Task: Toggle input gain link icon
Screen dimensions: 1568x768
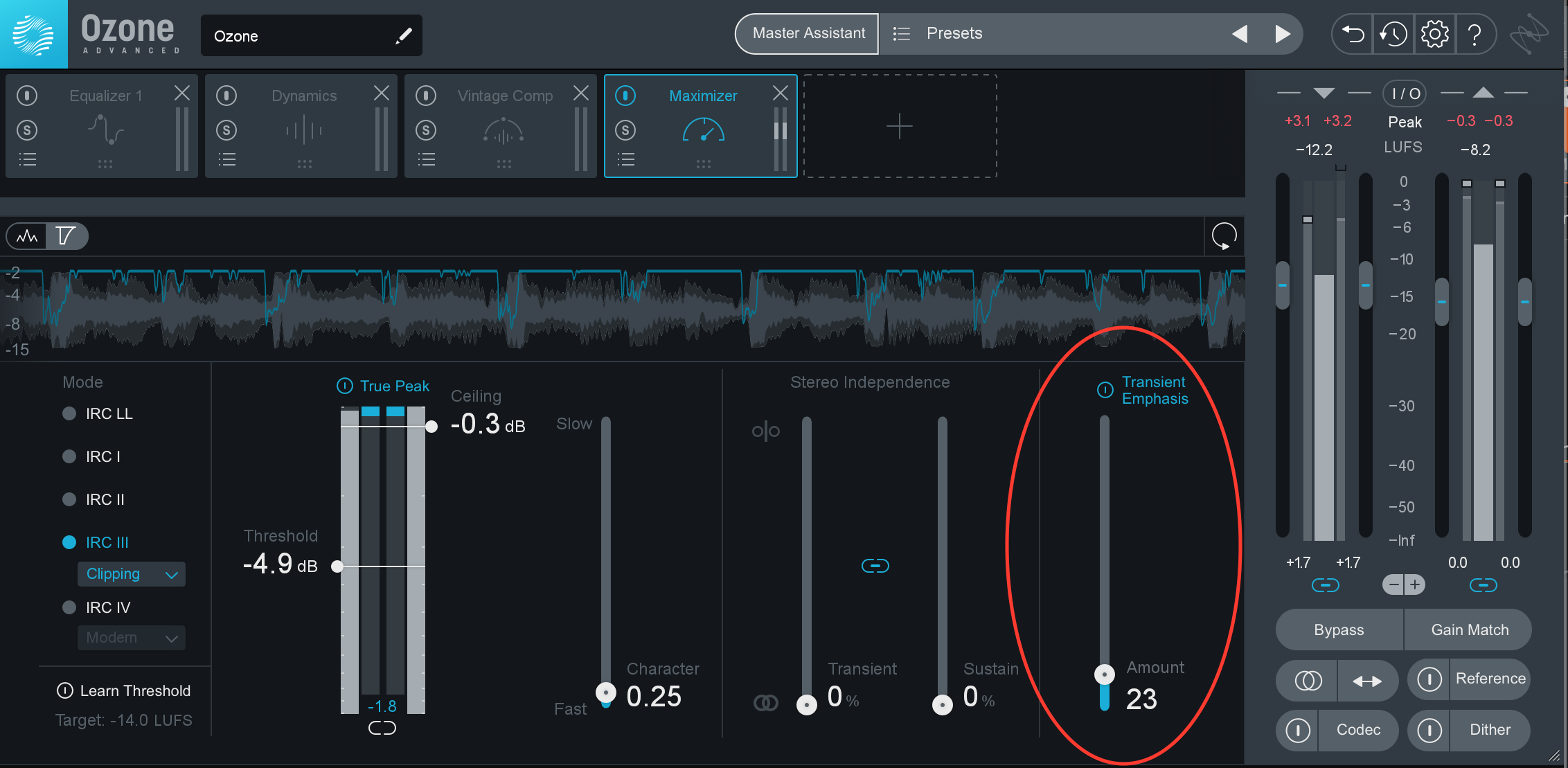Action: coord(1326,586)
